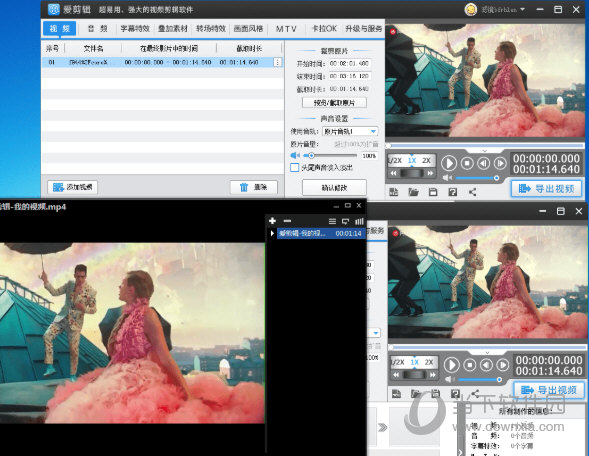Click the new project icon in top editor window
This screenshot has width=589, height=456.
[393, 192]
